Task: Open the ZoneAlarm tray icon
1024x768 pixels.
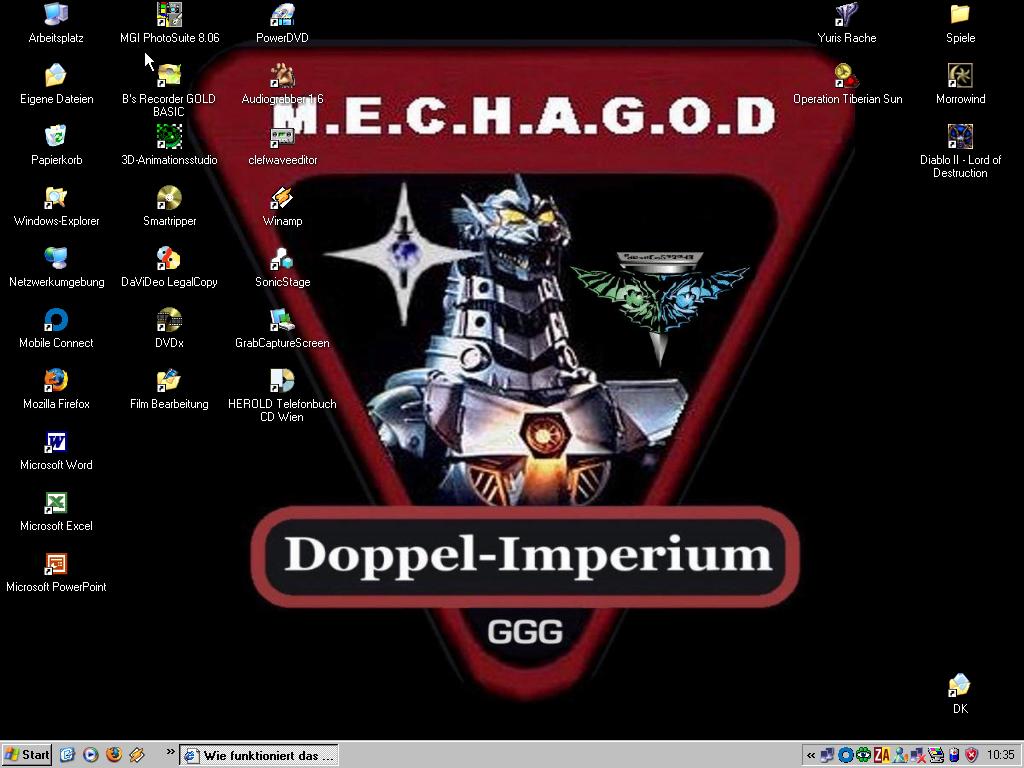Action: tap(881, 755)
